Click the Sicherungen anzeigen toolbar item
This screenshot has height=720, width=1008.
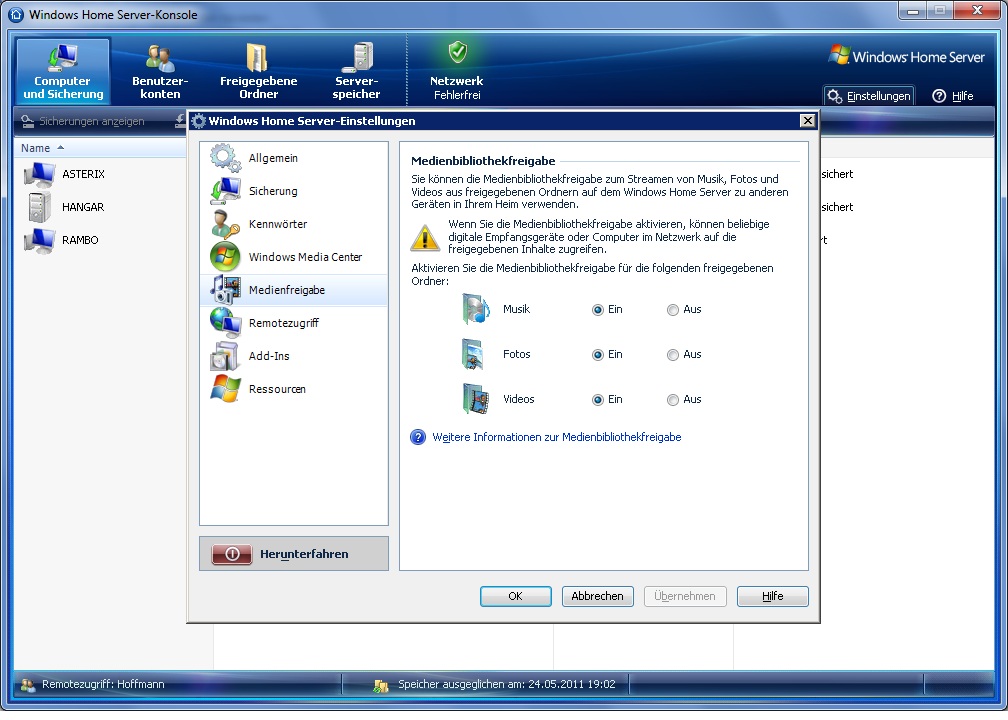tap(84, 121)
